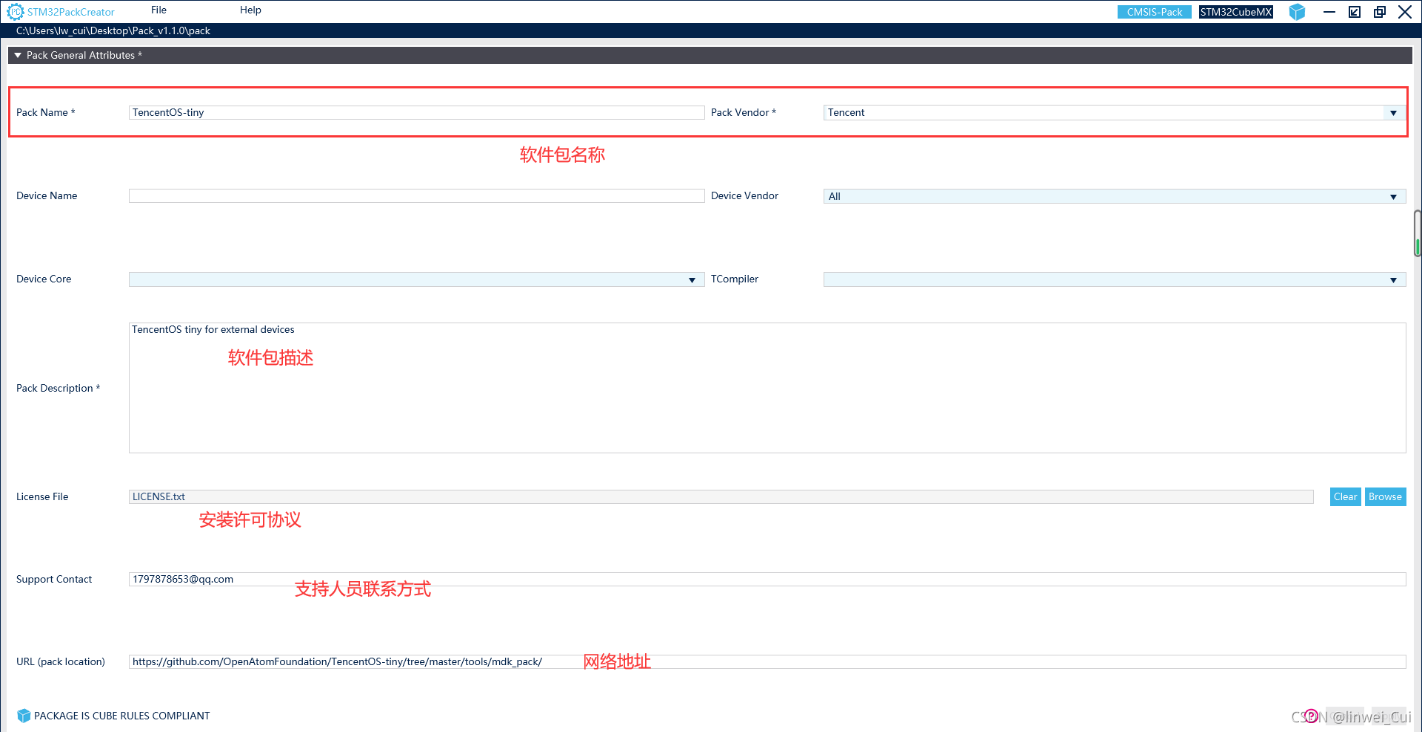Open the File menu
Screen dimensions: 1422x732
(x=159, y=10)
